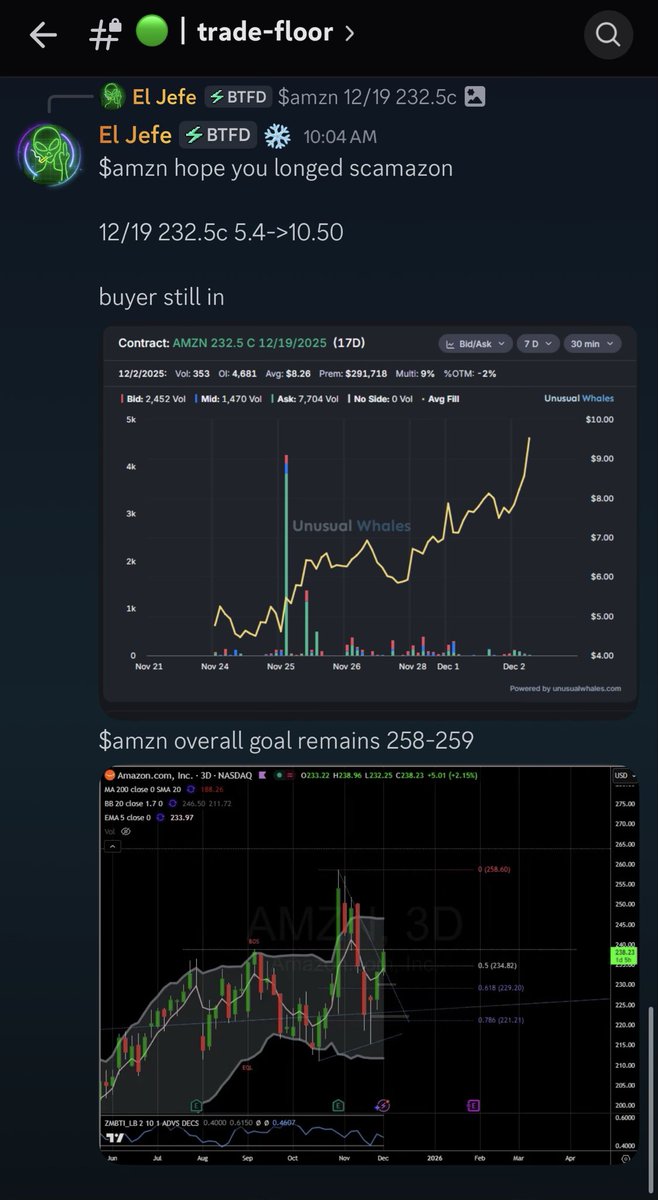Select text "buyer still in"
Viewport: 658px width, 1200px height.
click(162, 296)
